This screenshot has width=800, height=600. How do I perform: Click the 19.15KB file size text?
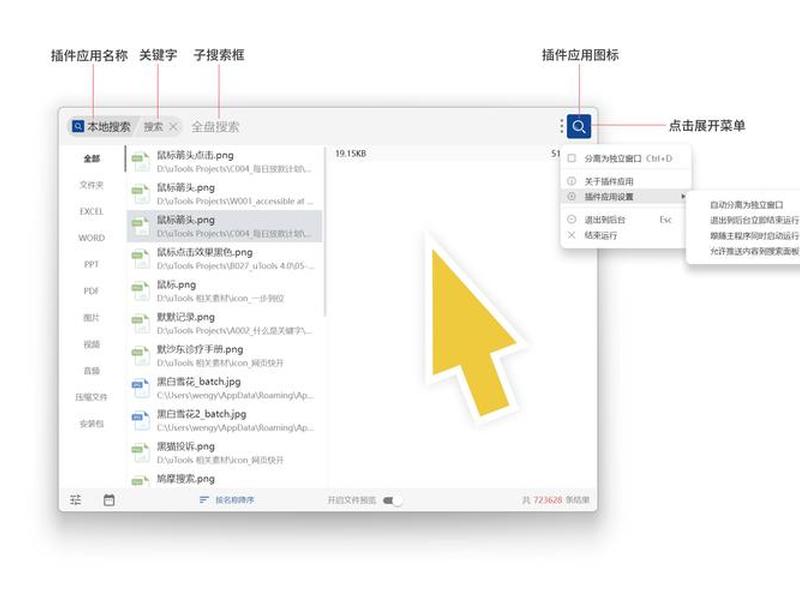351,154
